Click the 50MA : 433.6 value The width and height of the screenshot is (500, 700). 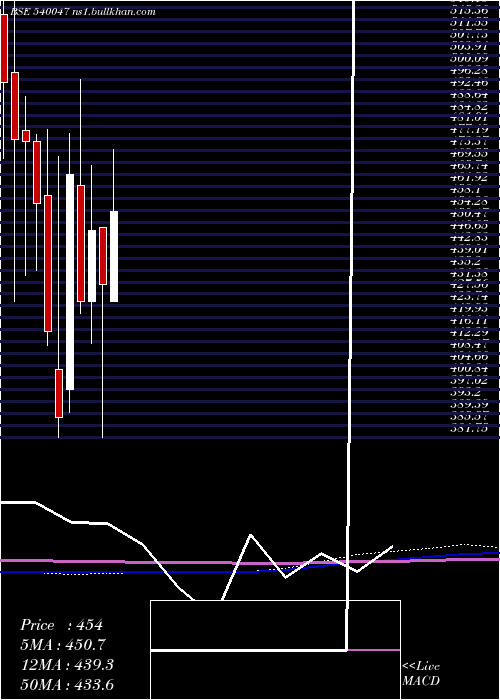coord(68,684)
